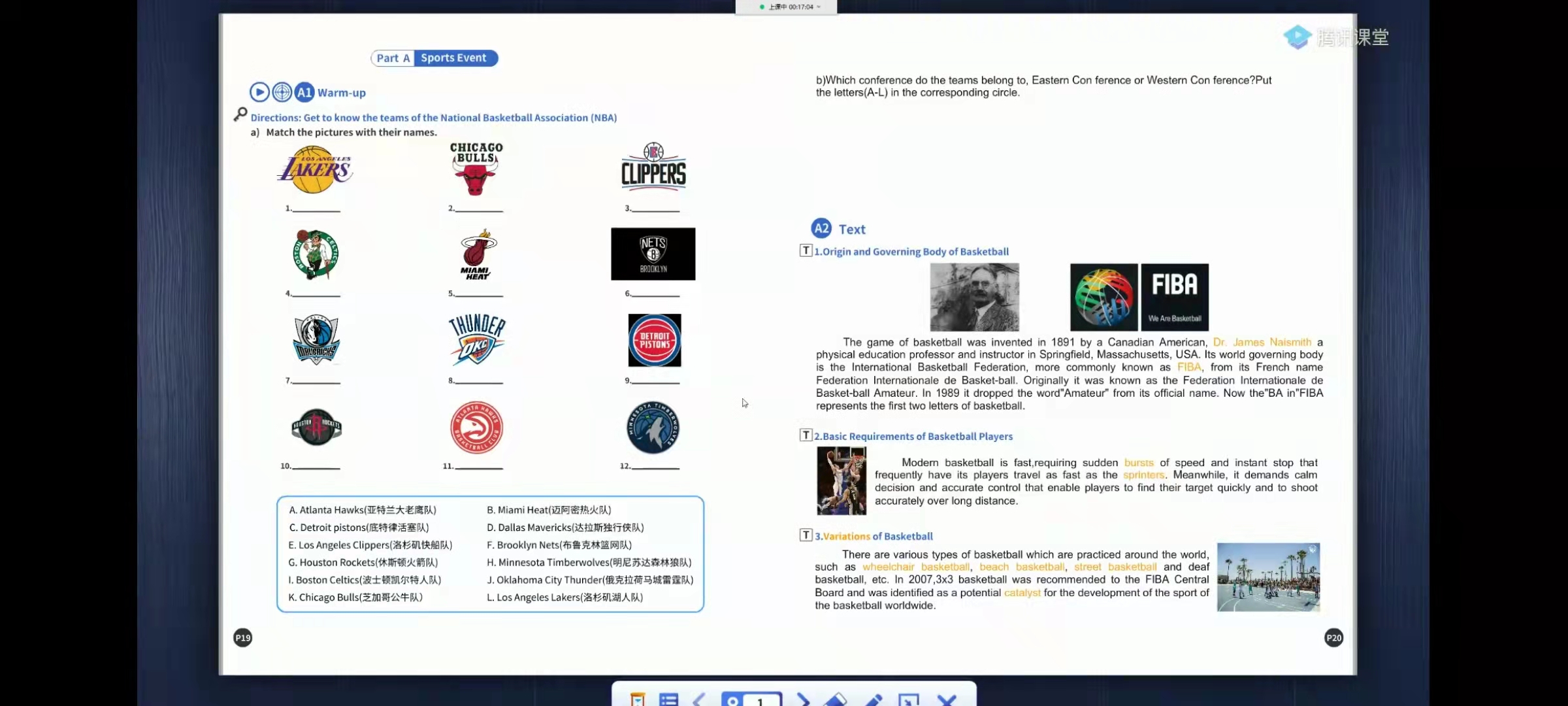The width and height of the screenshot is (1568, 706).
Task: Click the page number field showing 1
Action: pos(761,700)
